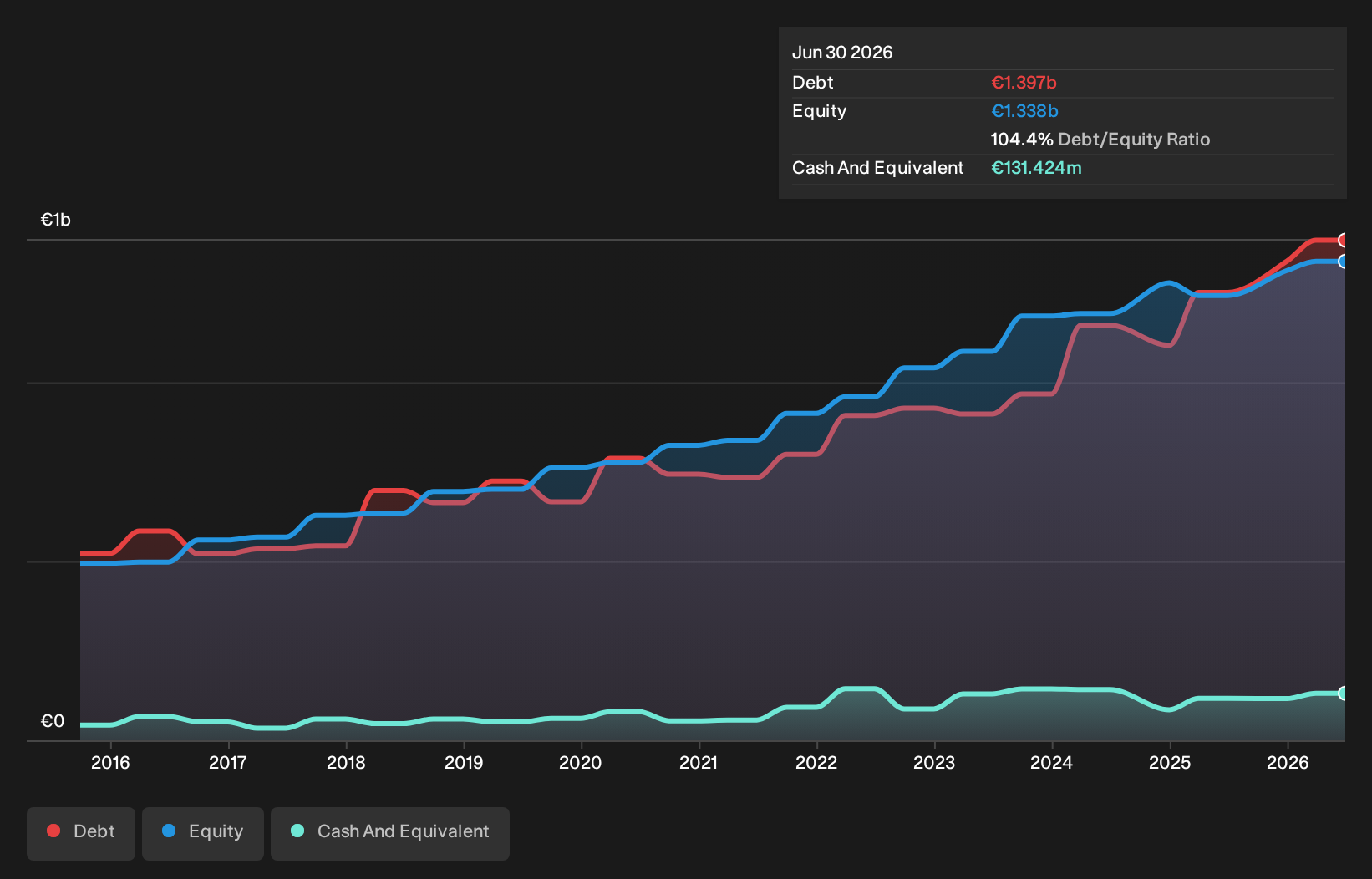The width and height of the screenshot is (1372, 879).
Task: Click the 2026 x-axis label
Action: pyautogui.click(x=1288, y=762)
